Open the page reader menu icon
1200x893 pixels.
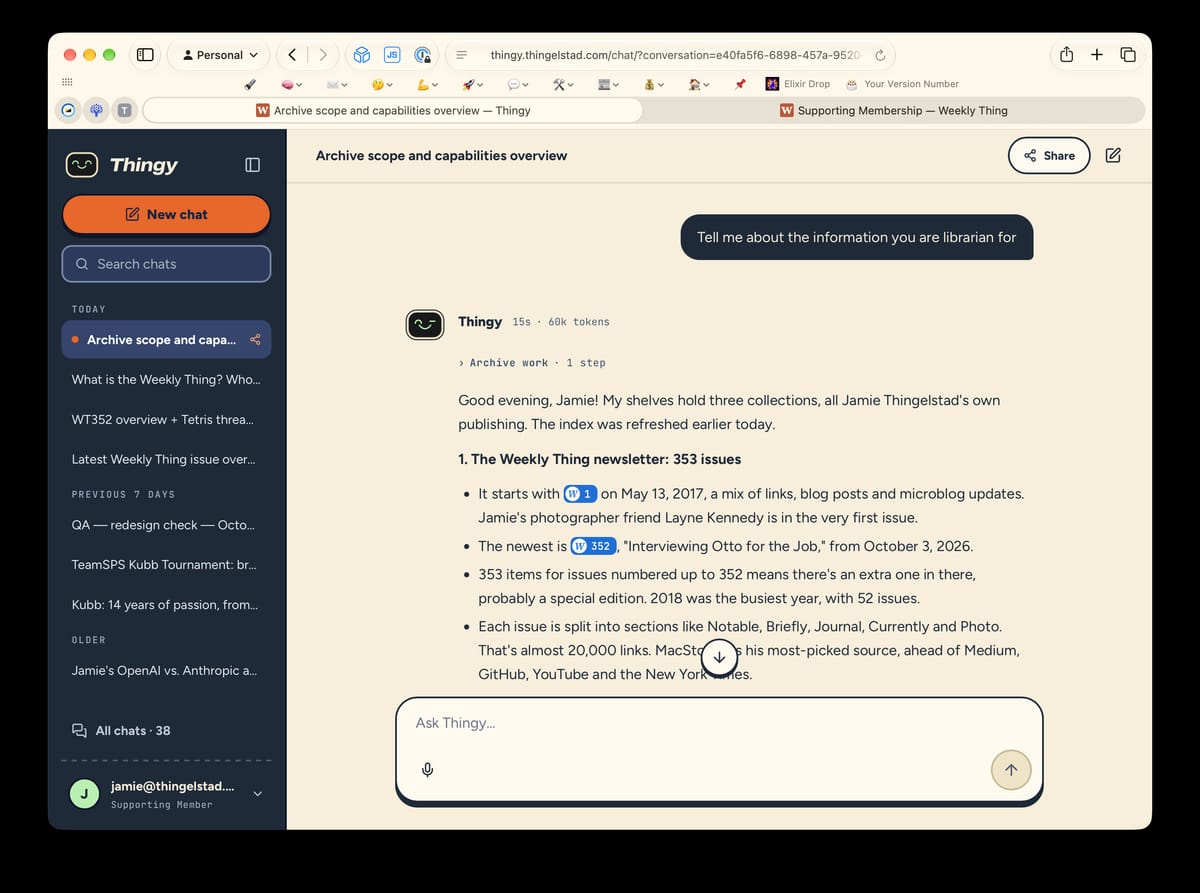click(461, 55)
